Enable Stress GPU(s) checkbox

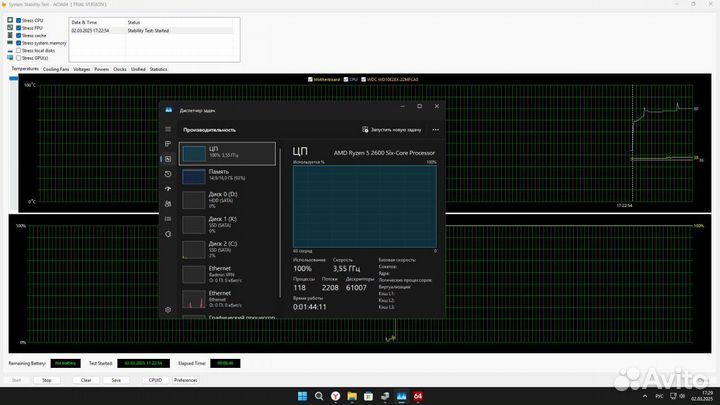point(18,58)
